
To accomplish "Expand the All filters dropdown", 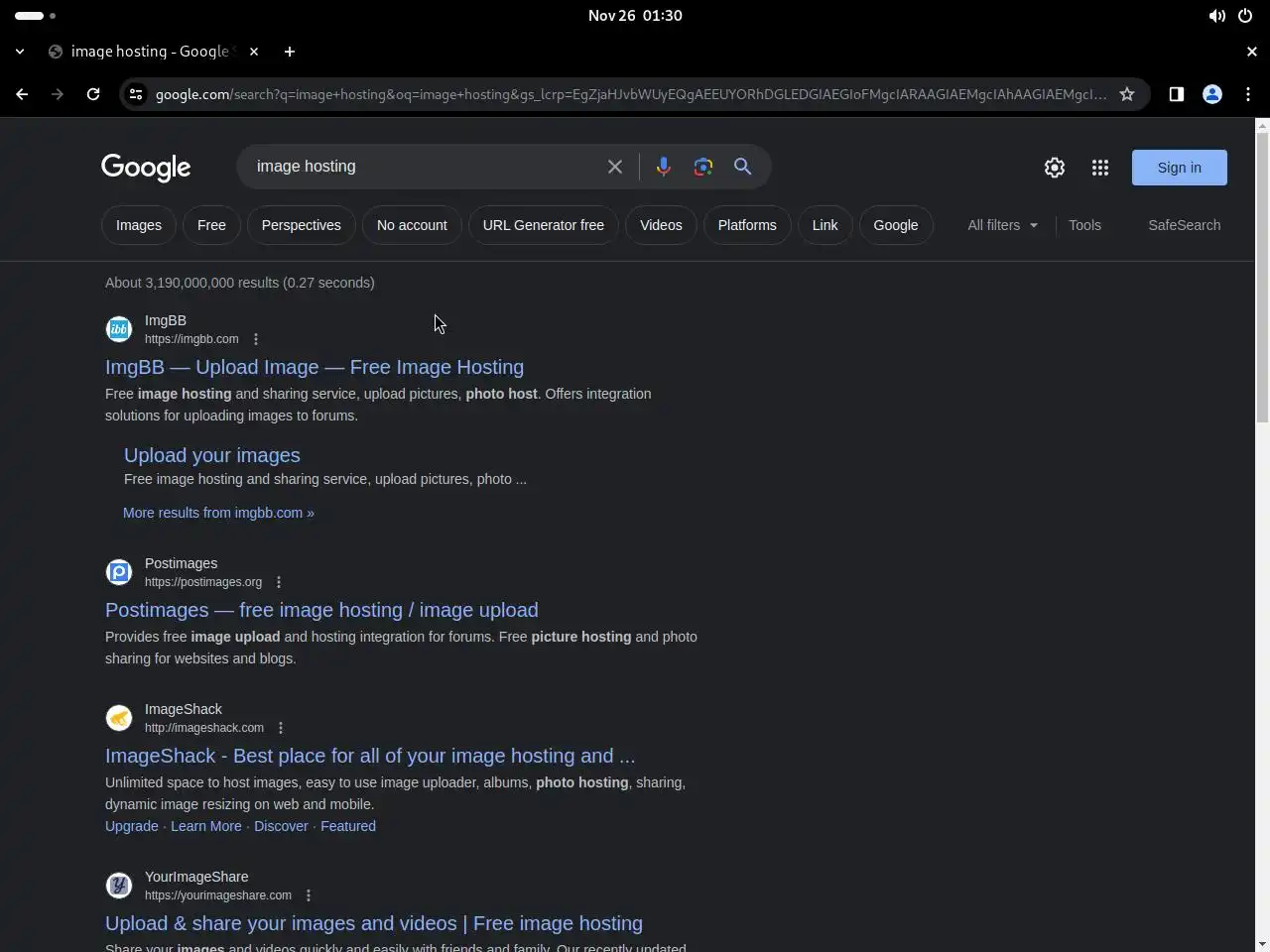I will [1003, 225].
